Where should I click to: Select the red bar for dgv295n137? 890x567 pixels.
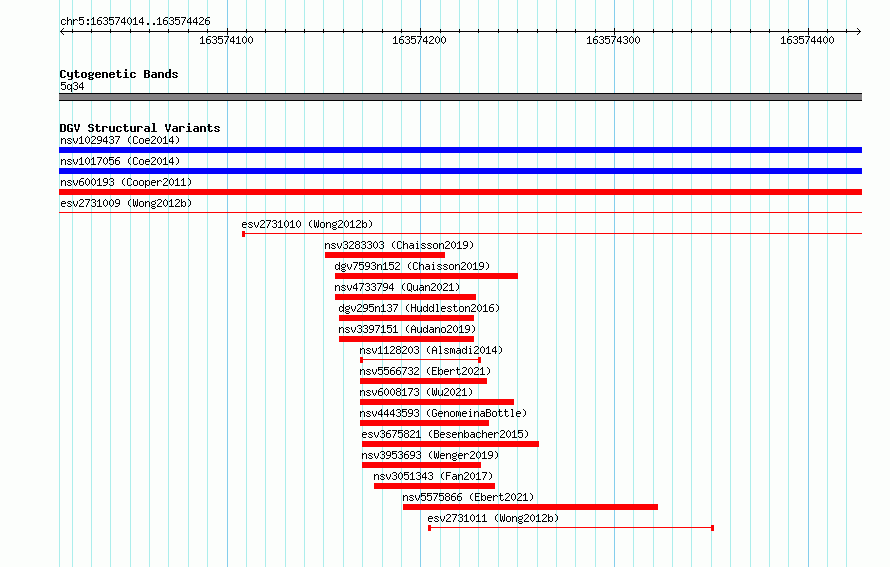406,318
